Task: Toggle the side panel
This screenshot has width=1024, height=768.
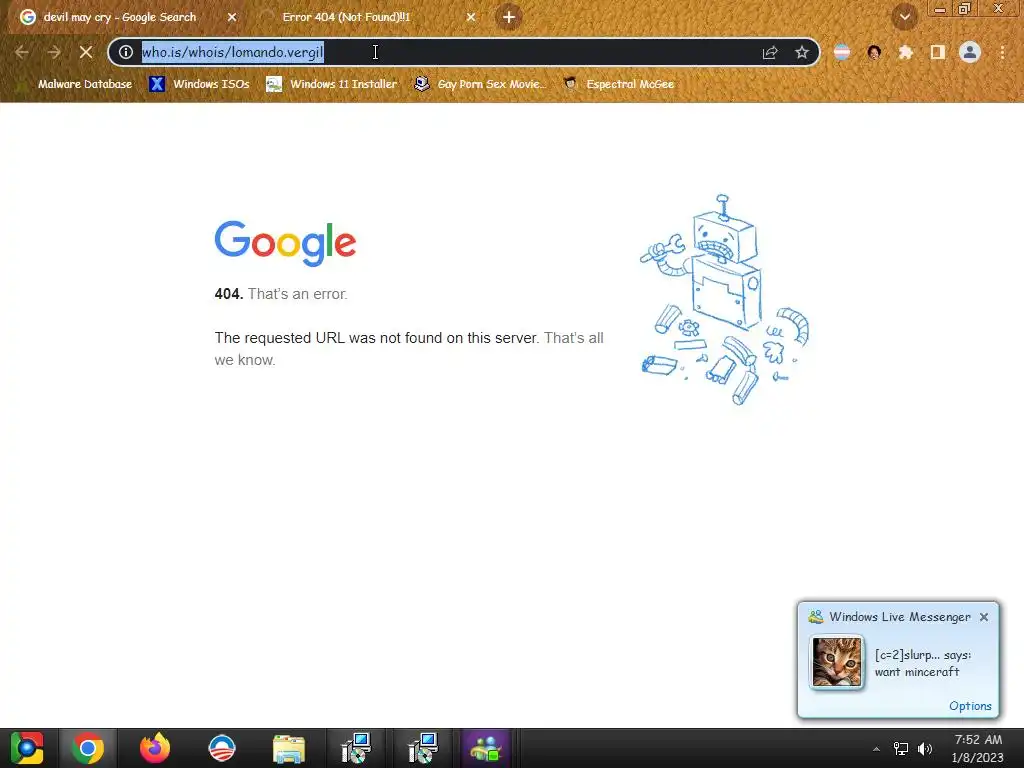Action: 938,52
